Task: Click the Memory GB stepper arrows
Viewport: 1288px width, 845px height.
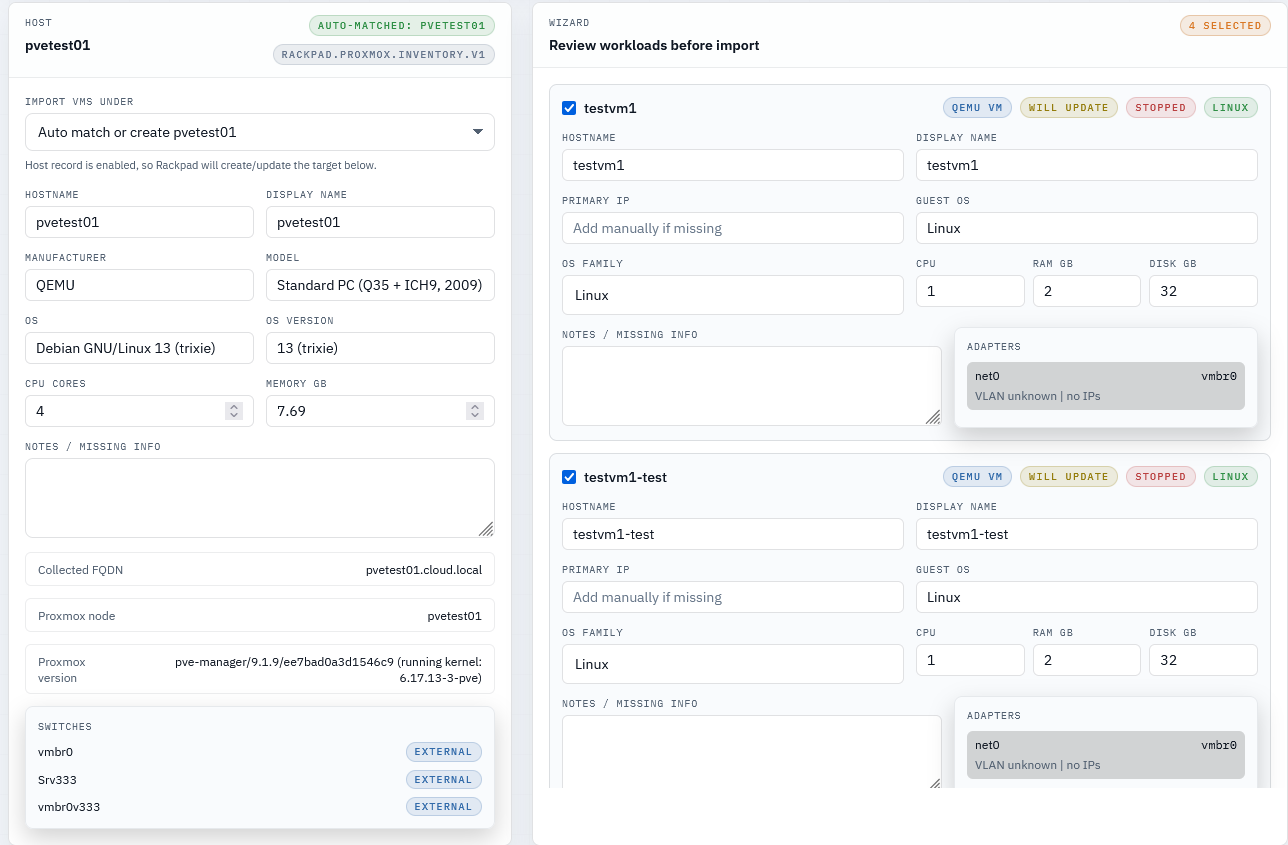Action: point(475,411)
